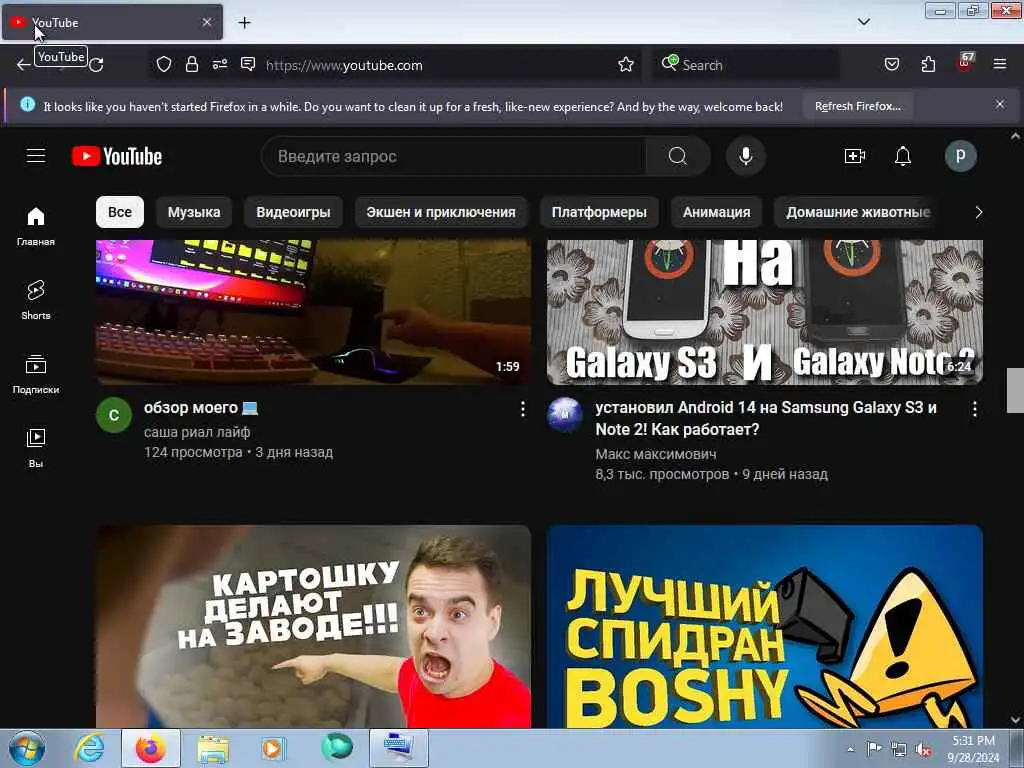1024x768 pixels.
Task: Open the tracking protection shield icon
Action: pos(164,64)
